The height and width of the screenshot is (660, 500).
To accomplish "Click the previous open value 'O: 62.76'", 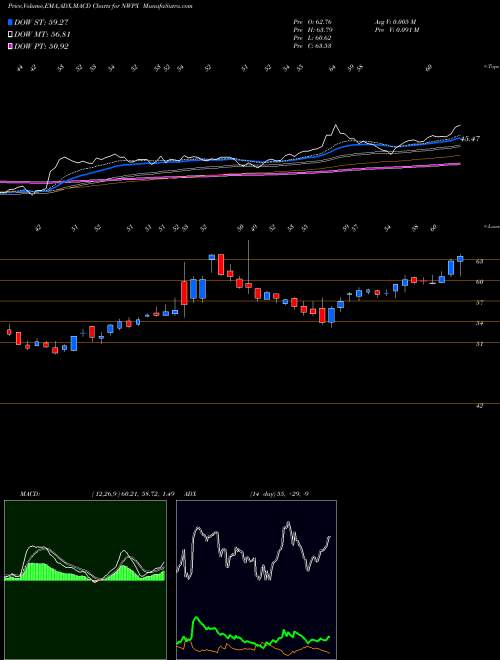I will click(319, 22).
